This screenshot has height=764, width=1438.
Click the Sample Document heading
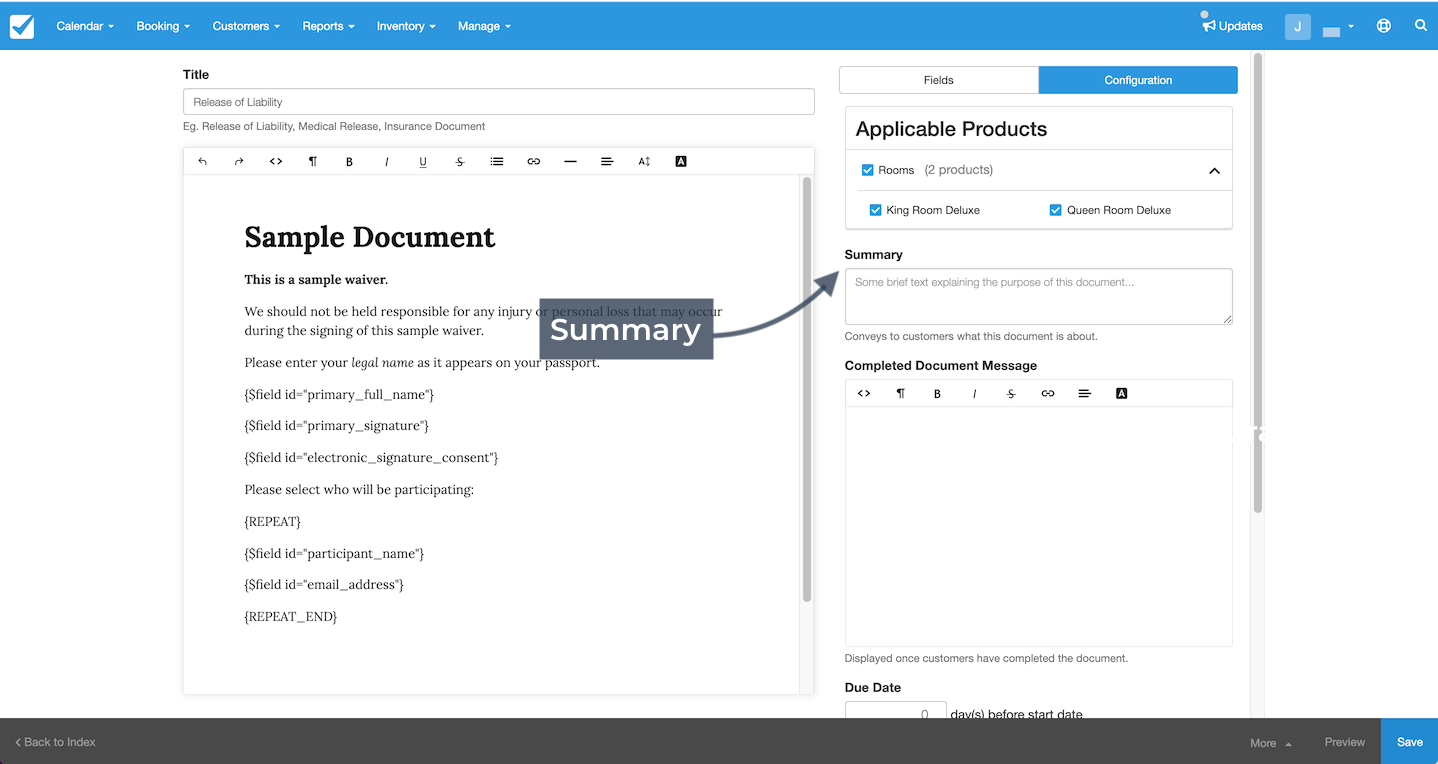[370, 237]
